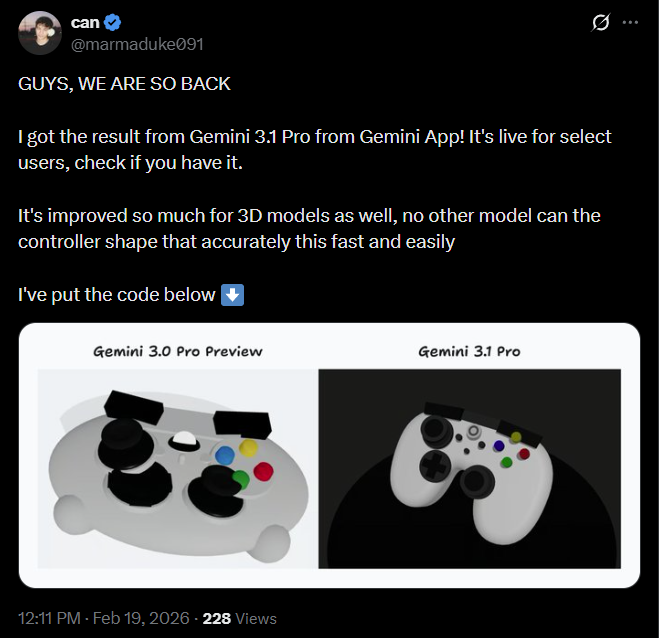Screen dimensions: 659x638
Task: Click the D-pad on the Gemini 3.1 controller
Action: 433,465
